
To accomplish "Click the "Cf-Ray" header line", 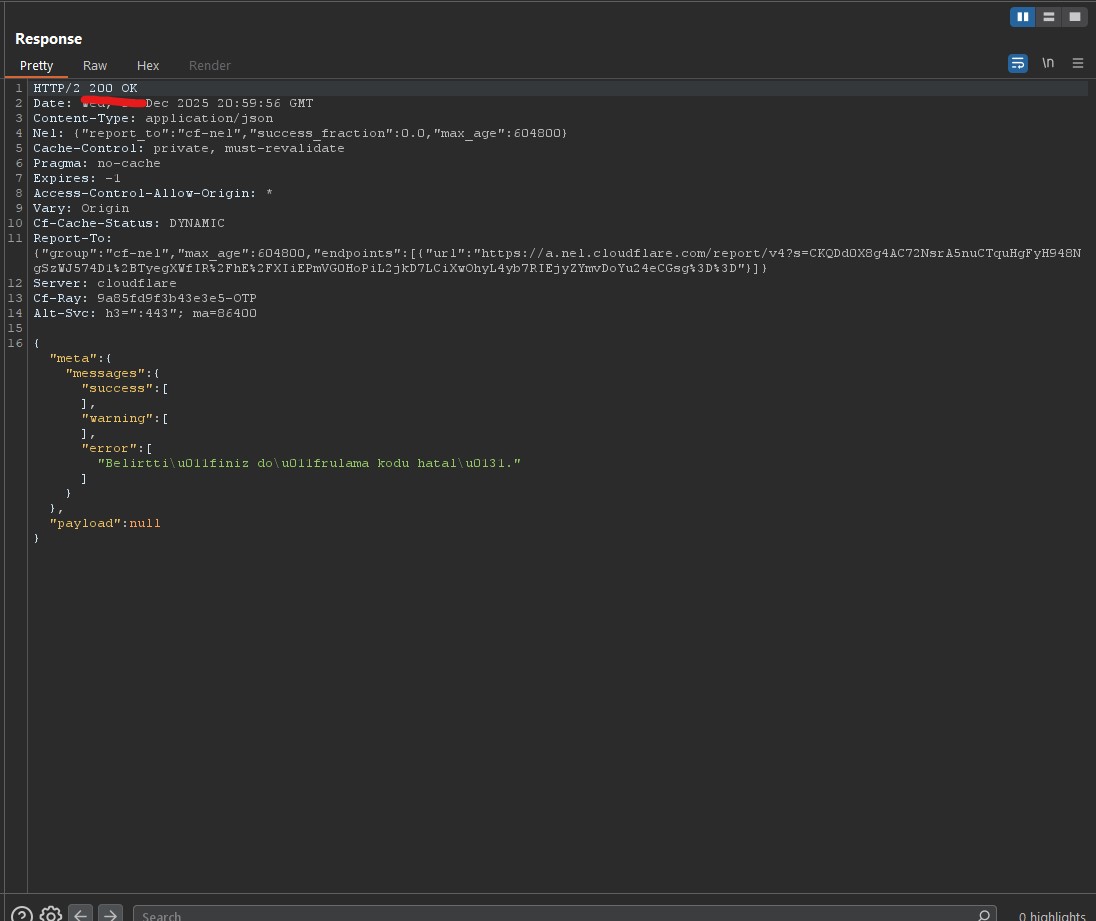I will (x=145, y=298).
